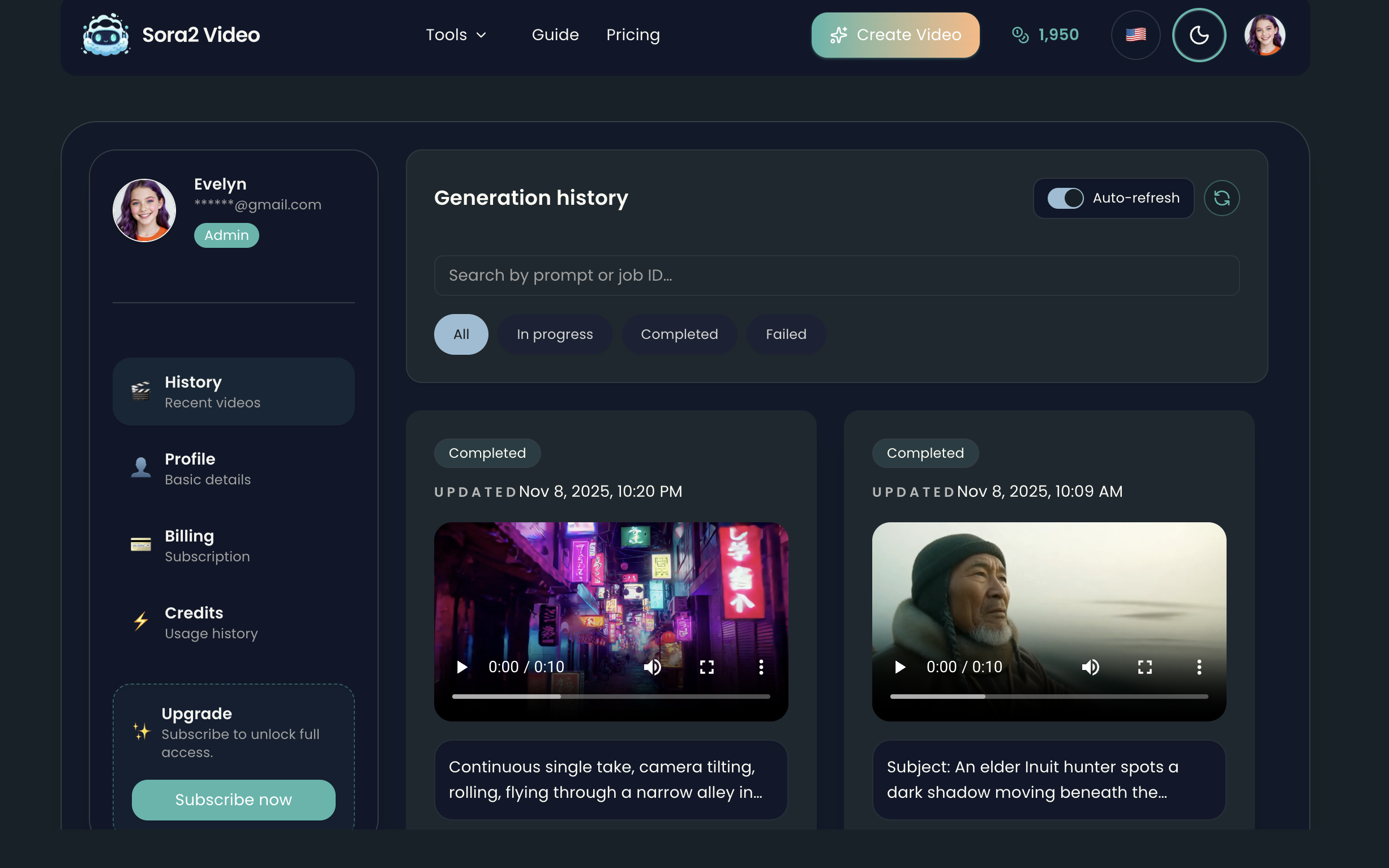Mute the Inuit hunter video
The width and height of the screenshot is (1389, 868).
pos(1090,667)
